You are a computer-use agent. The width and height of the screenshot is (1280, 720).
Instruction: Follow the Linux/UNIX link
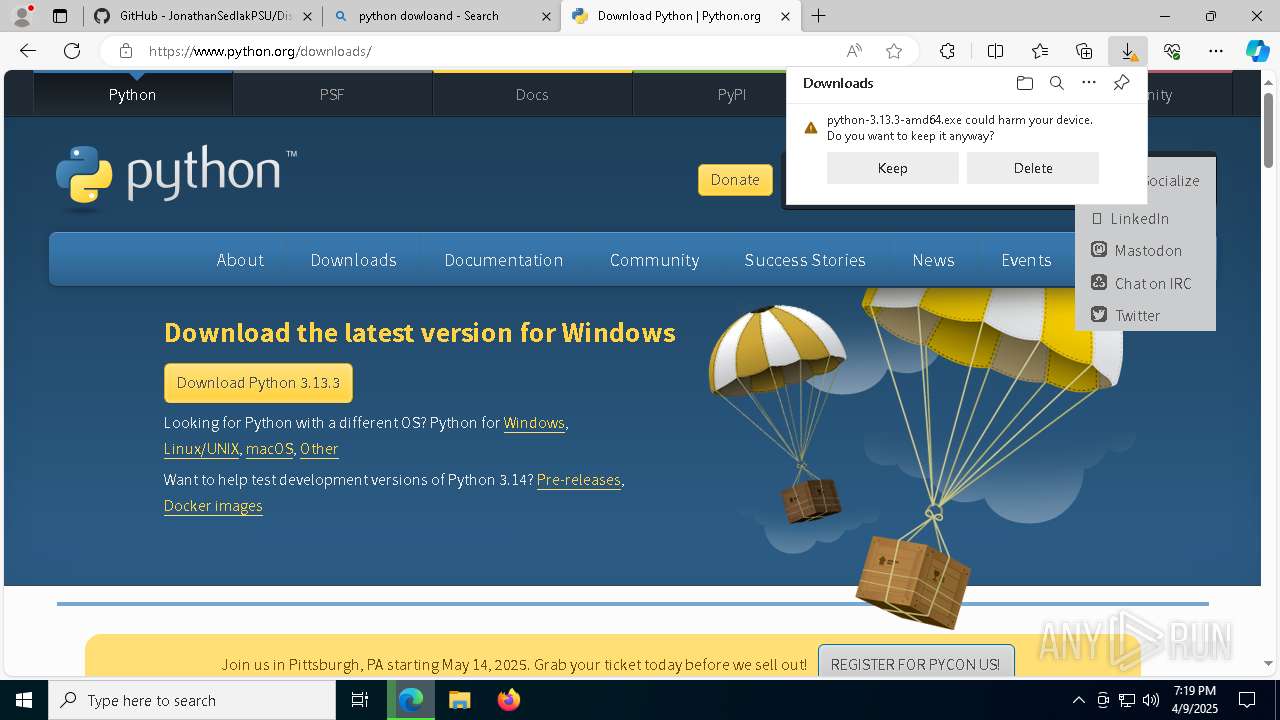point(202,449)
